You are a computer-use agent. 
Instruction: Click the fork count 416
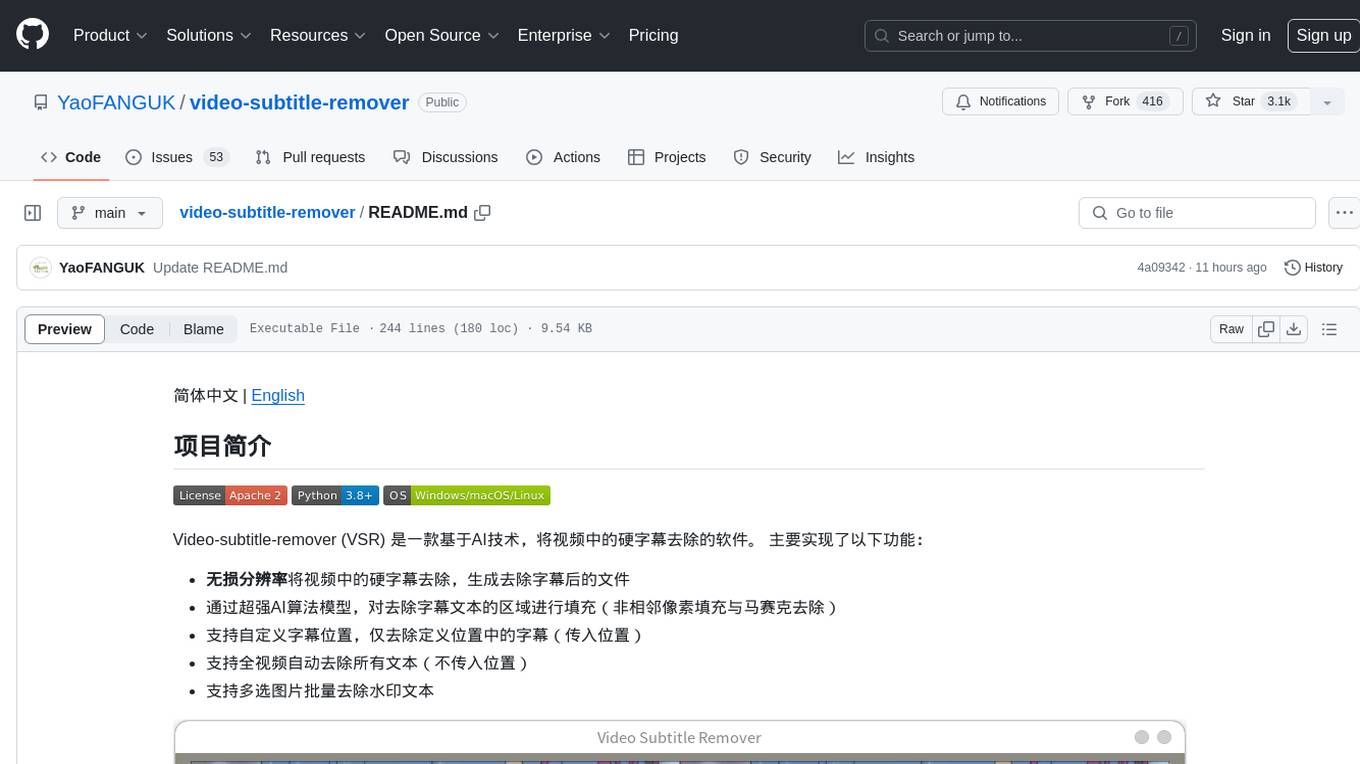1152,101
